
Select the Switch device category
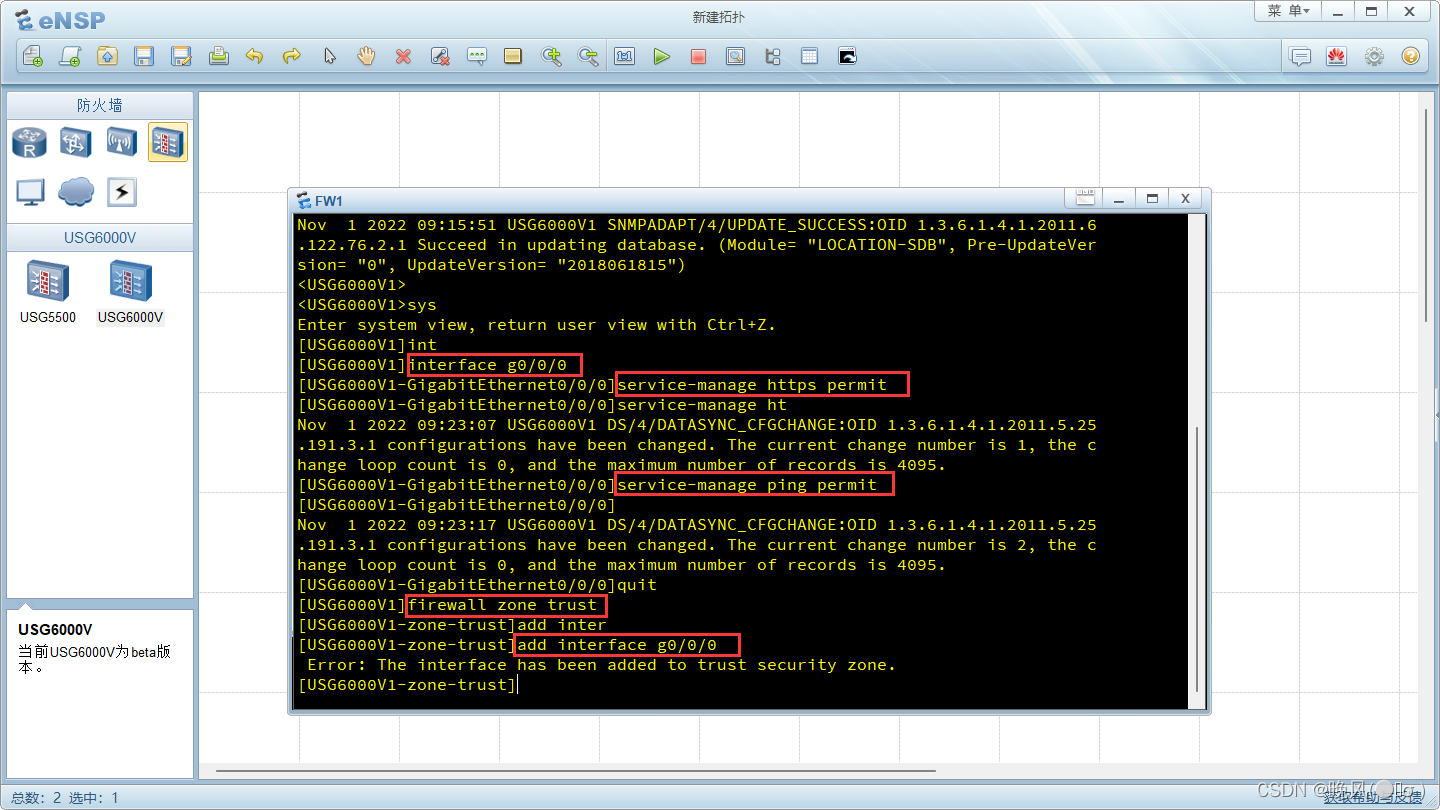pyautogui.click(x=75, y=143)
